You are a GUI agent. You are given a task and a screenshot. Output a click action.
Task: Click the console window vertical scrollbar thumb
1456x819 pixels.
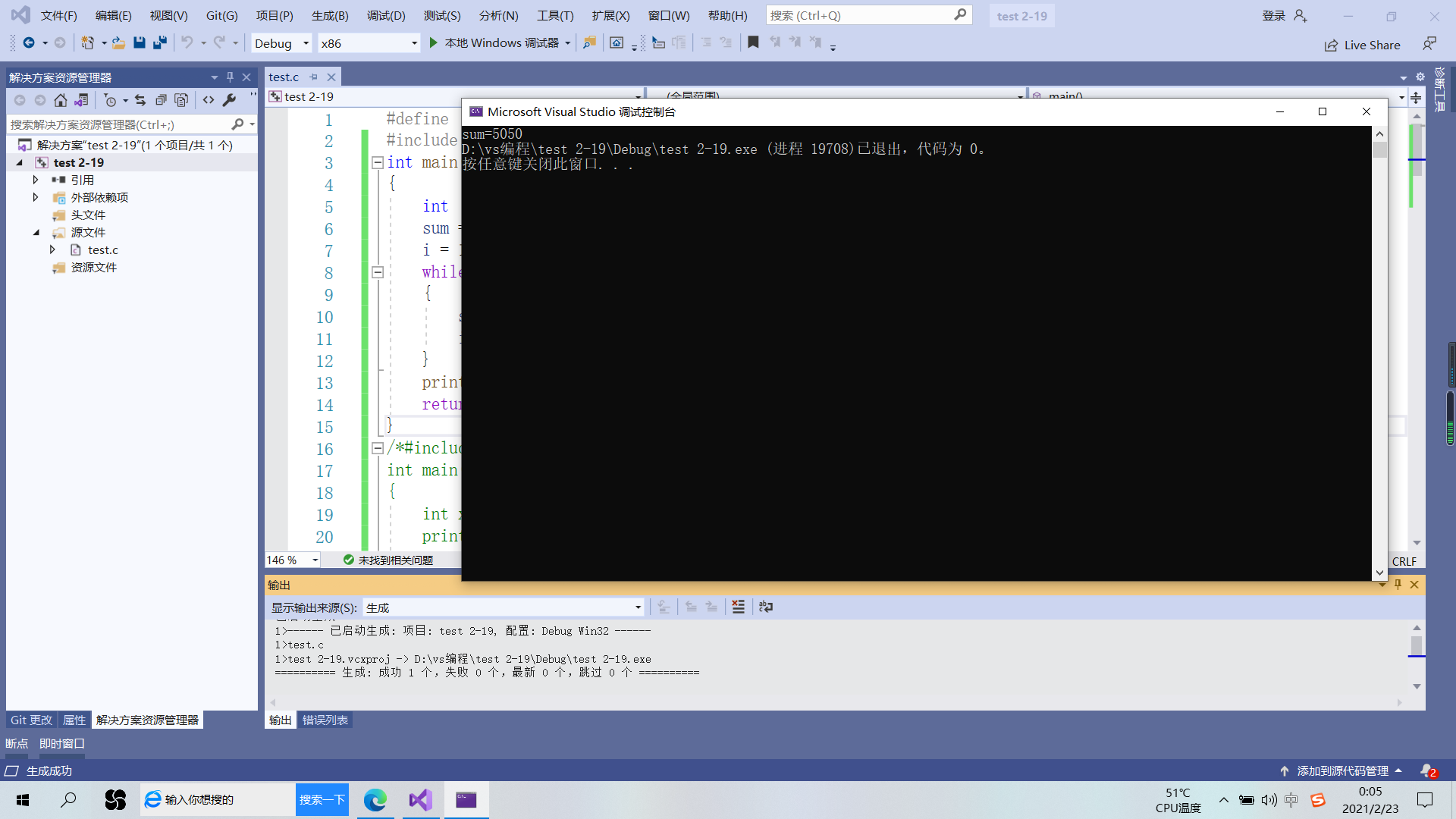tap(1379, 149)
